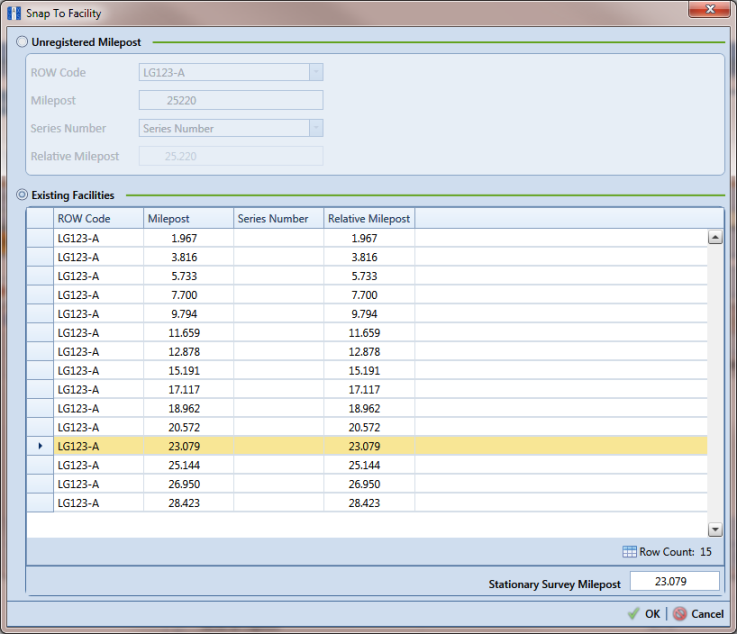Screen dimensions: 737x634
Task: Click the current-row arrow indicator for 23.079
Action: pyautogui.click(x=40, y=446)
